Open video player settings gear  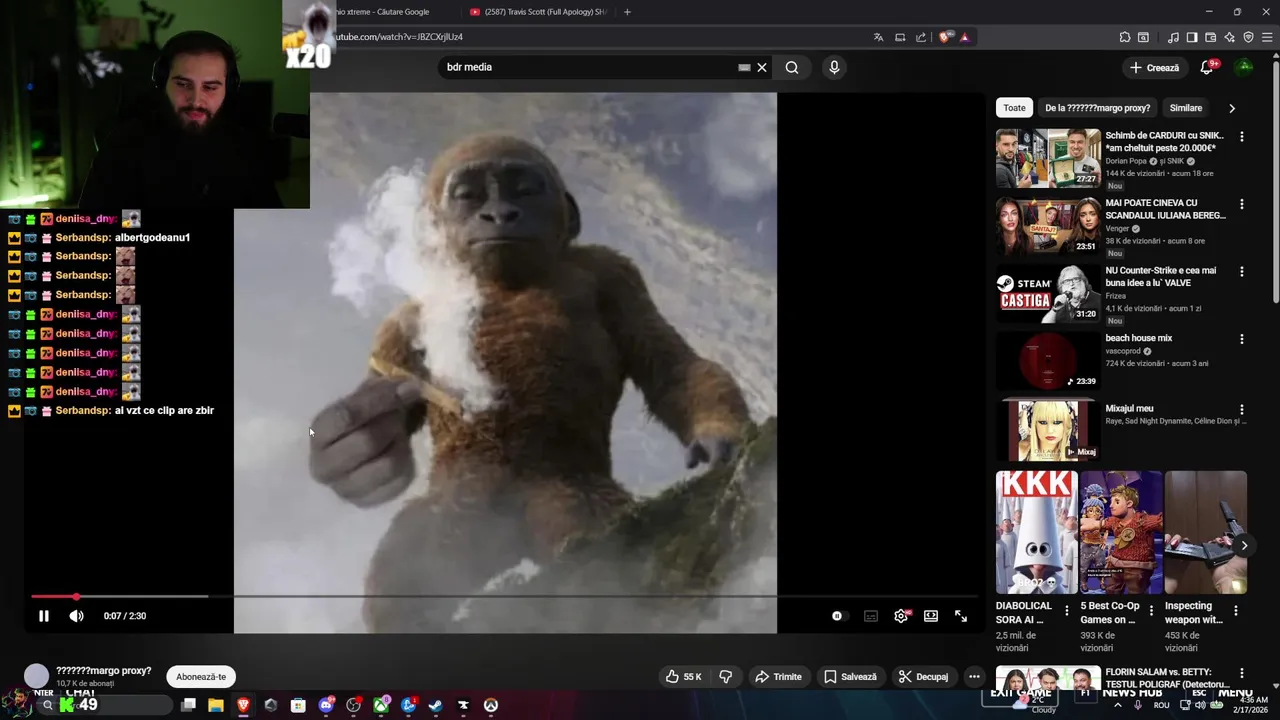click(901, 616)
